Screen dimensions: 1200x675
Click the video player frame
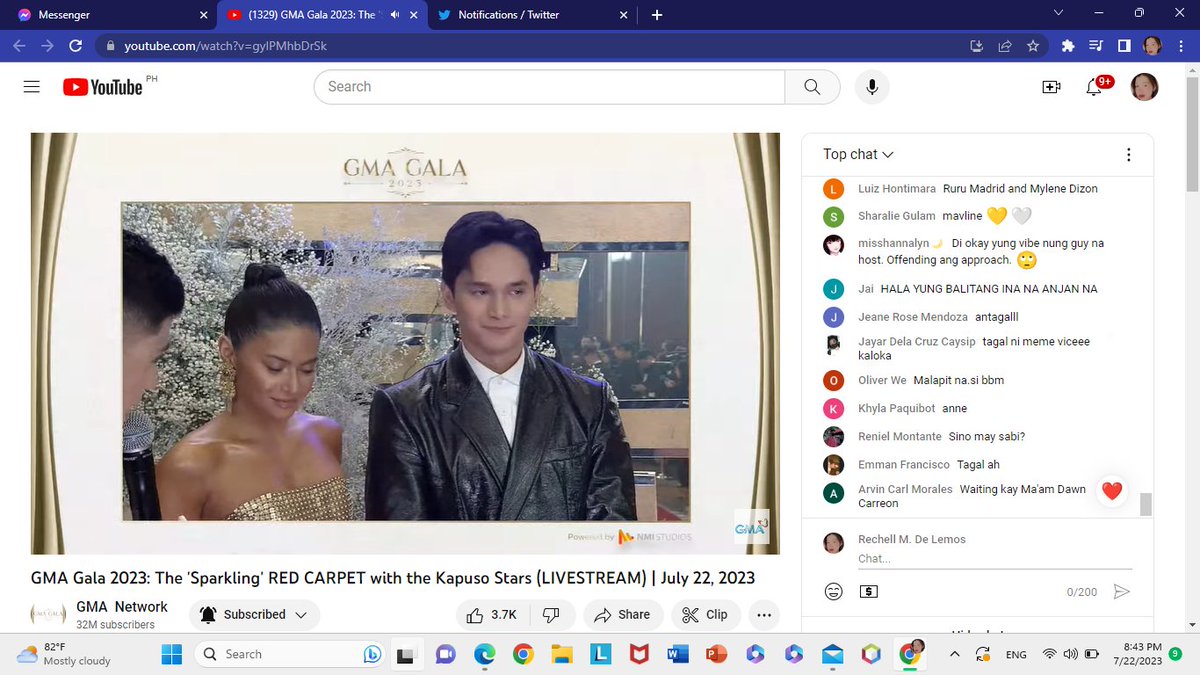[405, 343]
